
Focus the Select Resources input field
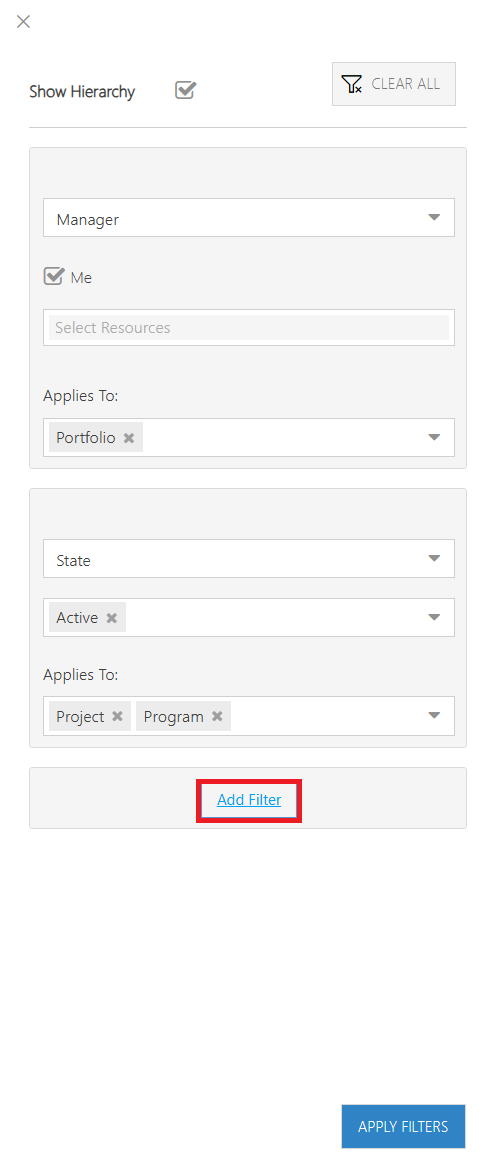[x=249, y=328]
